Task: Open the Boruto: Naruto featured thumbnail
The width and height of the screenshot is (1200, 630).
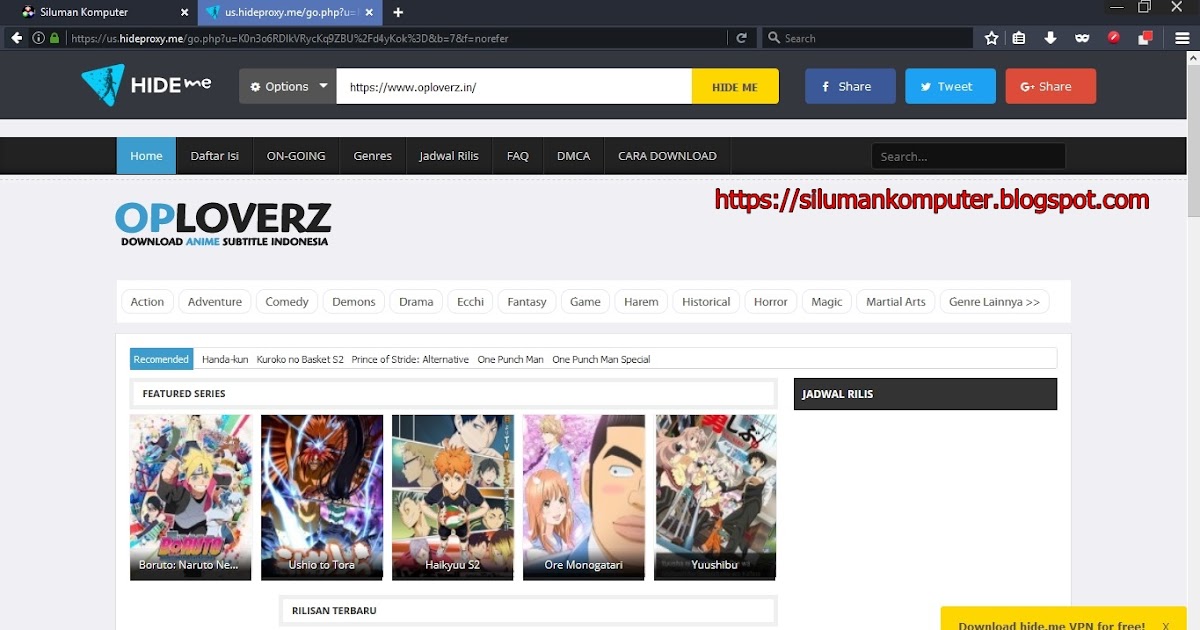Action: coord(190,497)
